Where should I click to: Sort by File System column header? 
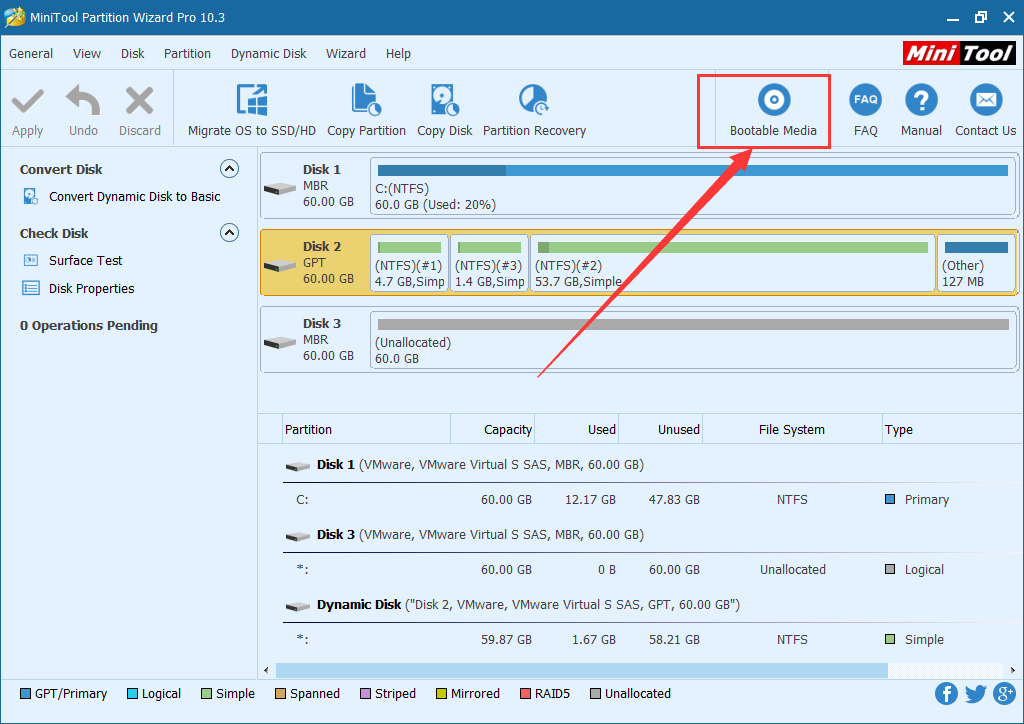(x=792, y=430)
